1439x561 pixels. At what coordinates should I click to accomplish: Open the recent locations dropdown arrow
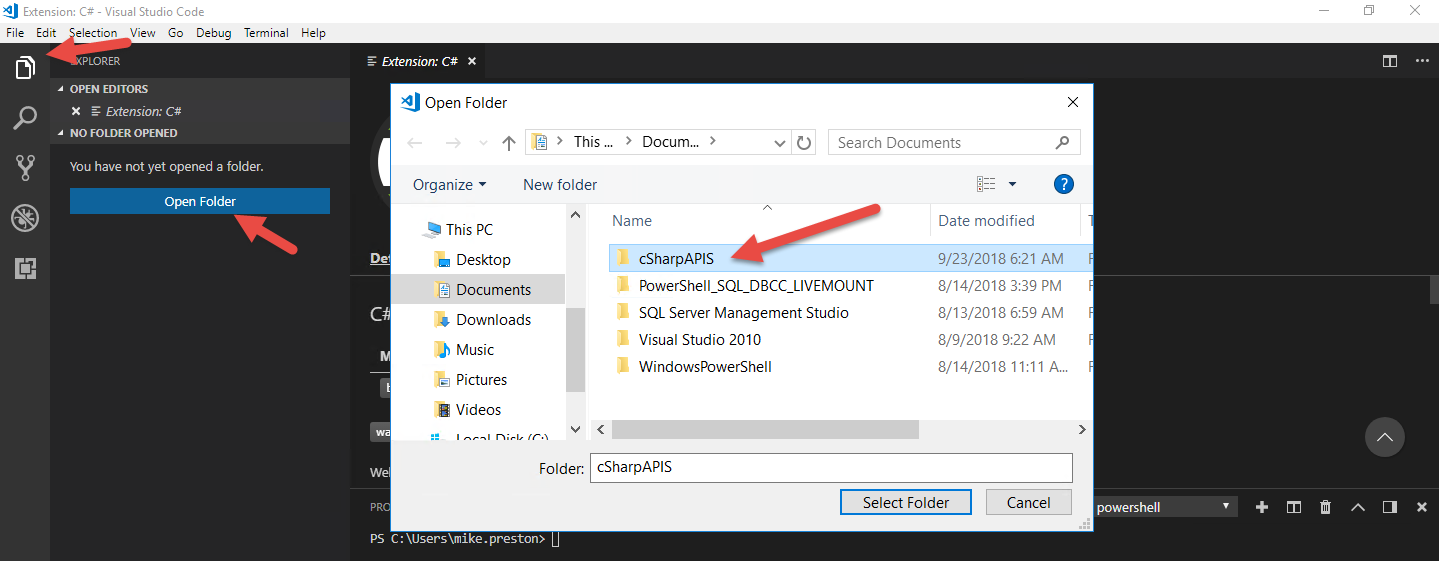[x=484, y=144]
